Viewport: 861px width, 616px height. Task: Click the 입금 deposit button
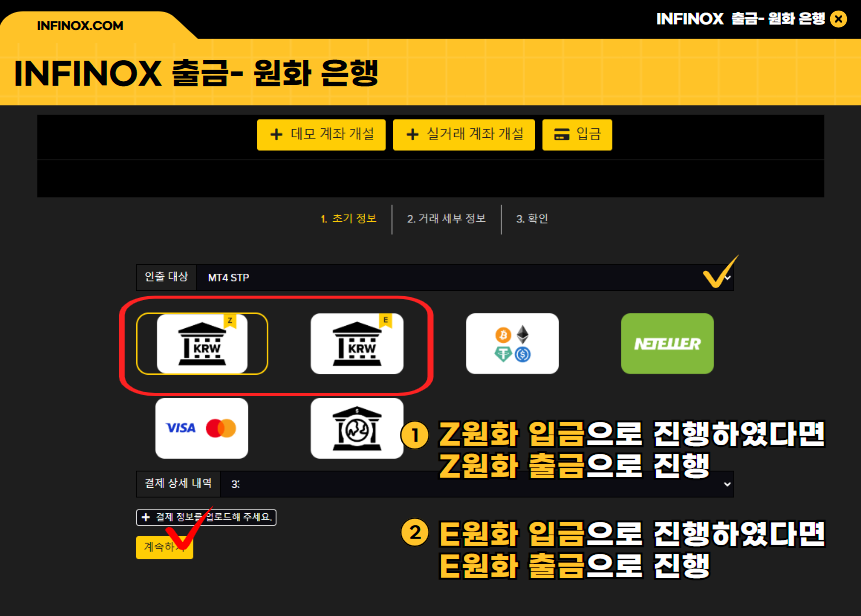577,135
